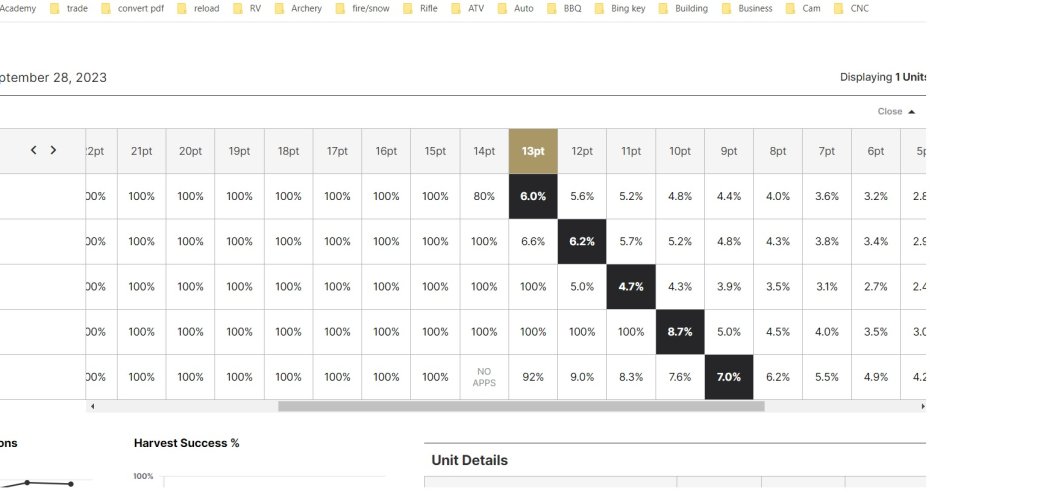Click the NO APPS cell
The width and height of the screenshot is (1046, 500).
pos(484,377)
